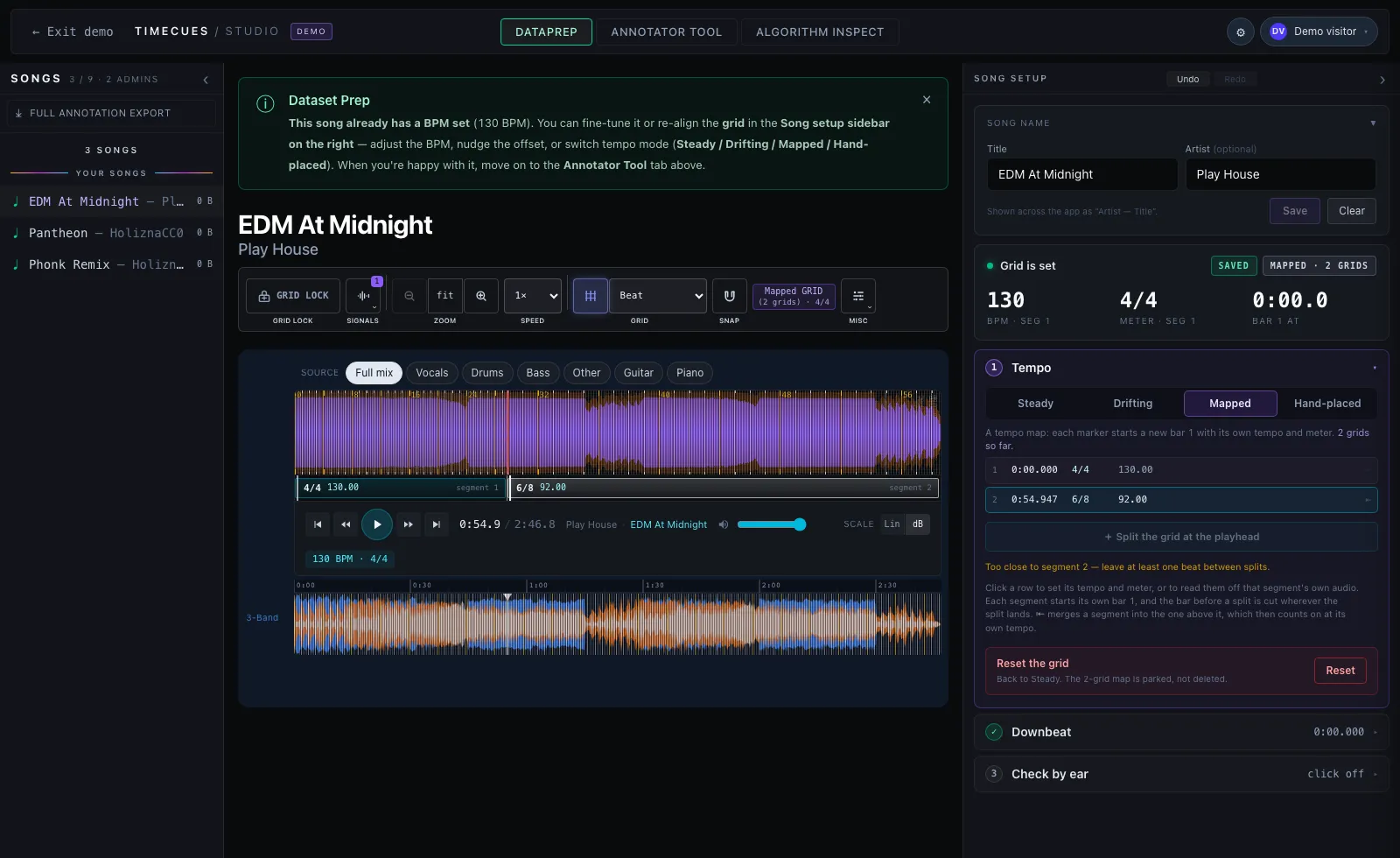This screenshot has height=858, width=1400.
Task: Click the red Reset button
Action: pyautogui.click(x=1340, y=671)
